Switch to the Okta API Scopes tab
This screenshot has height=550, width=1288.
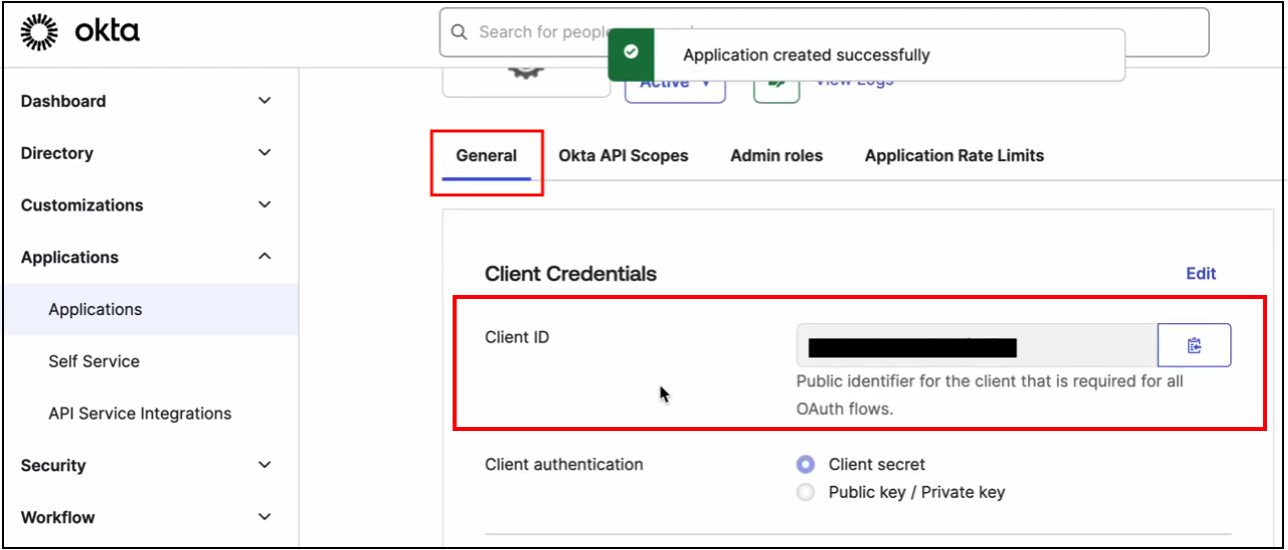coord(623,155)
